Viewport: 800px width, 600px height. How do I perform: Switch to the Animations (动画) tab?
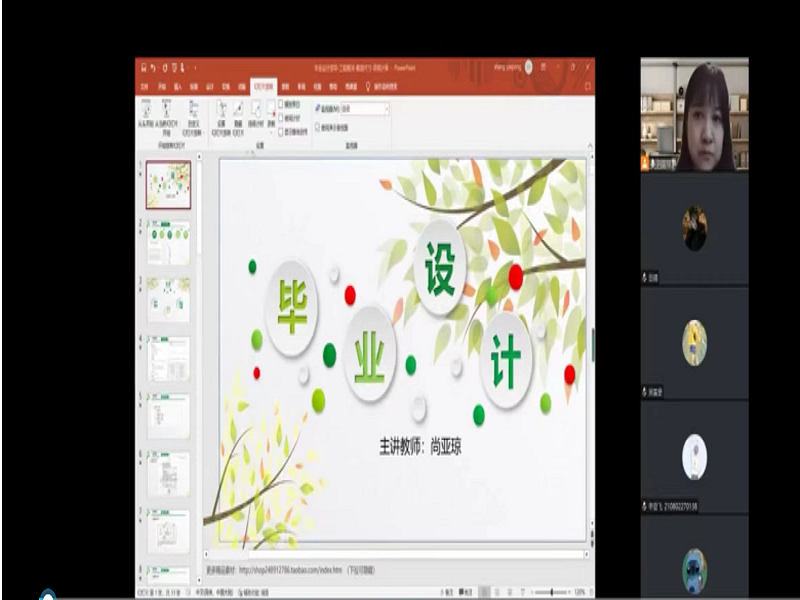(242, 87)
